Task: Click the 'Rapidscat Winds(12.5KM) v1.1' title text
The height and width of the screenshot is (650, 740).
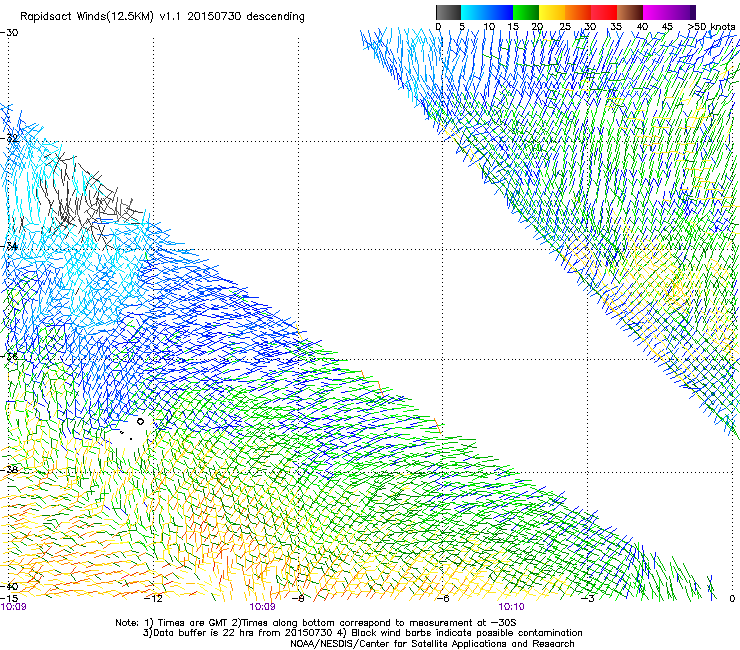Action: [100, 17]
